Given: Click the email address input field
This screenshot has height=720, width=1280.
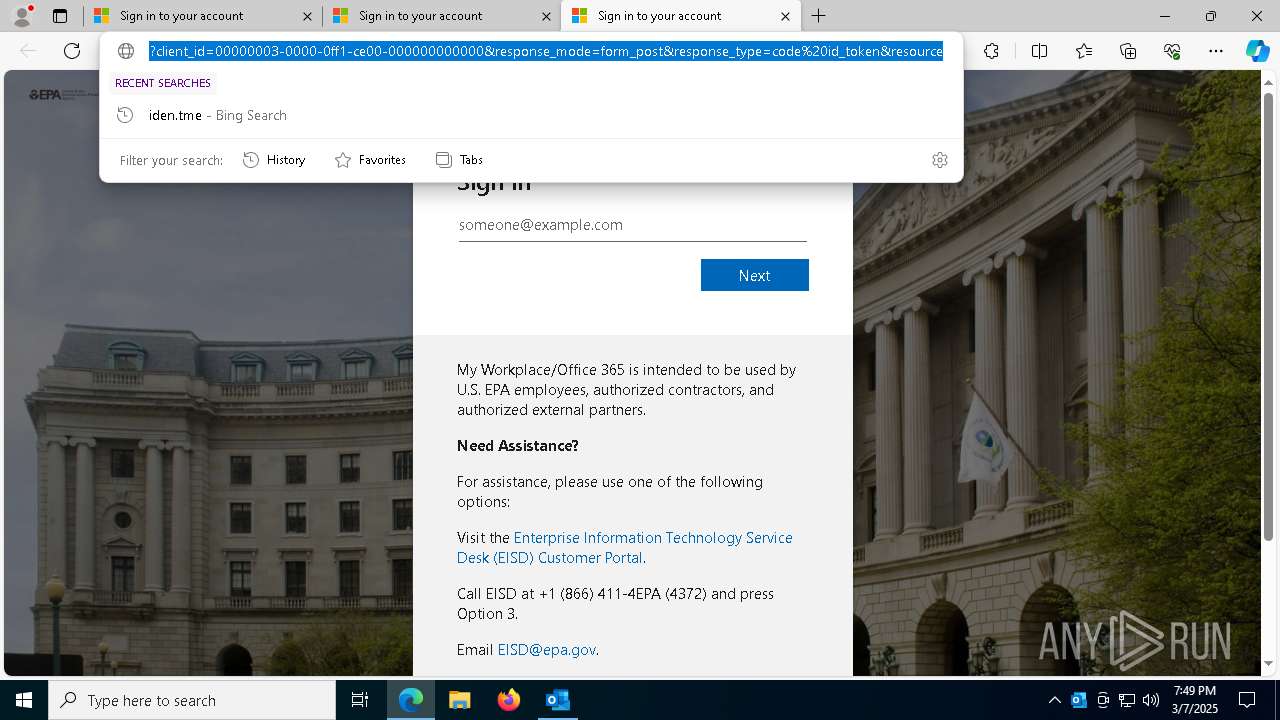Looking at the screenshot, I should 632,225.
